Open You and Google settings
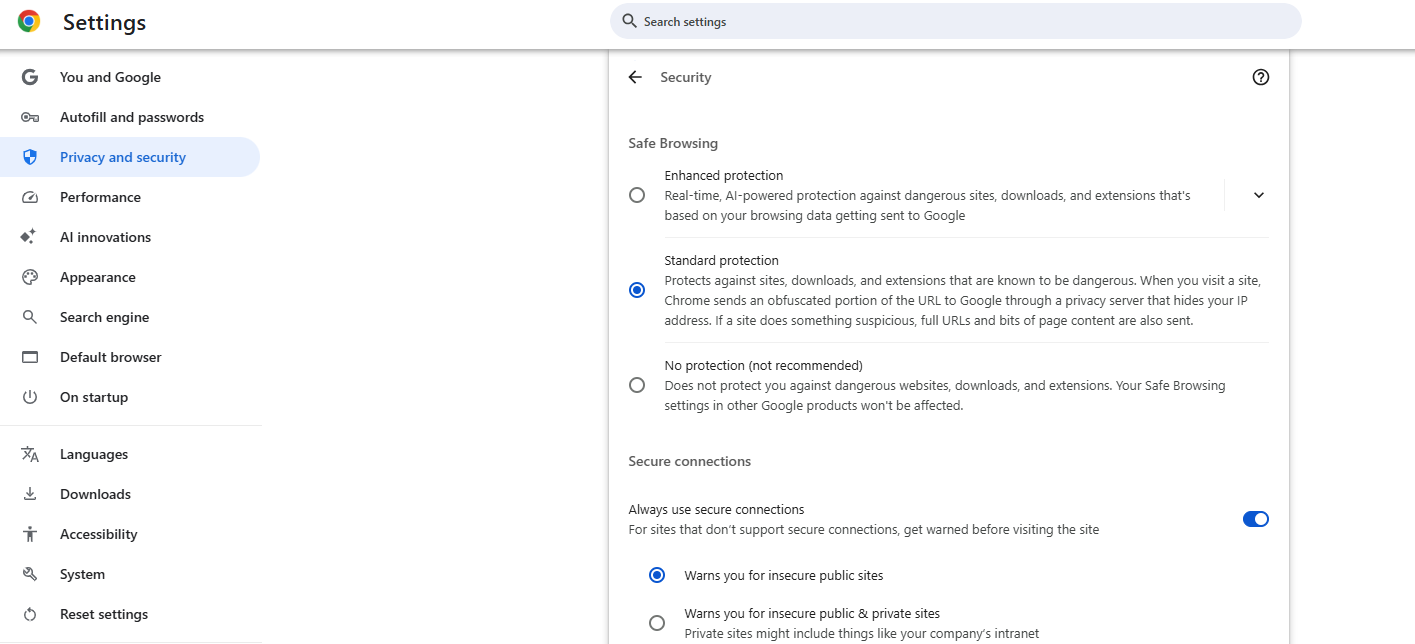Image resolution: width=1415 pixels, height=644 pixels. (130, 77)
